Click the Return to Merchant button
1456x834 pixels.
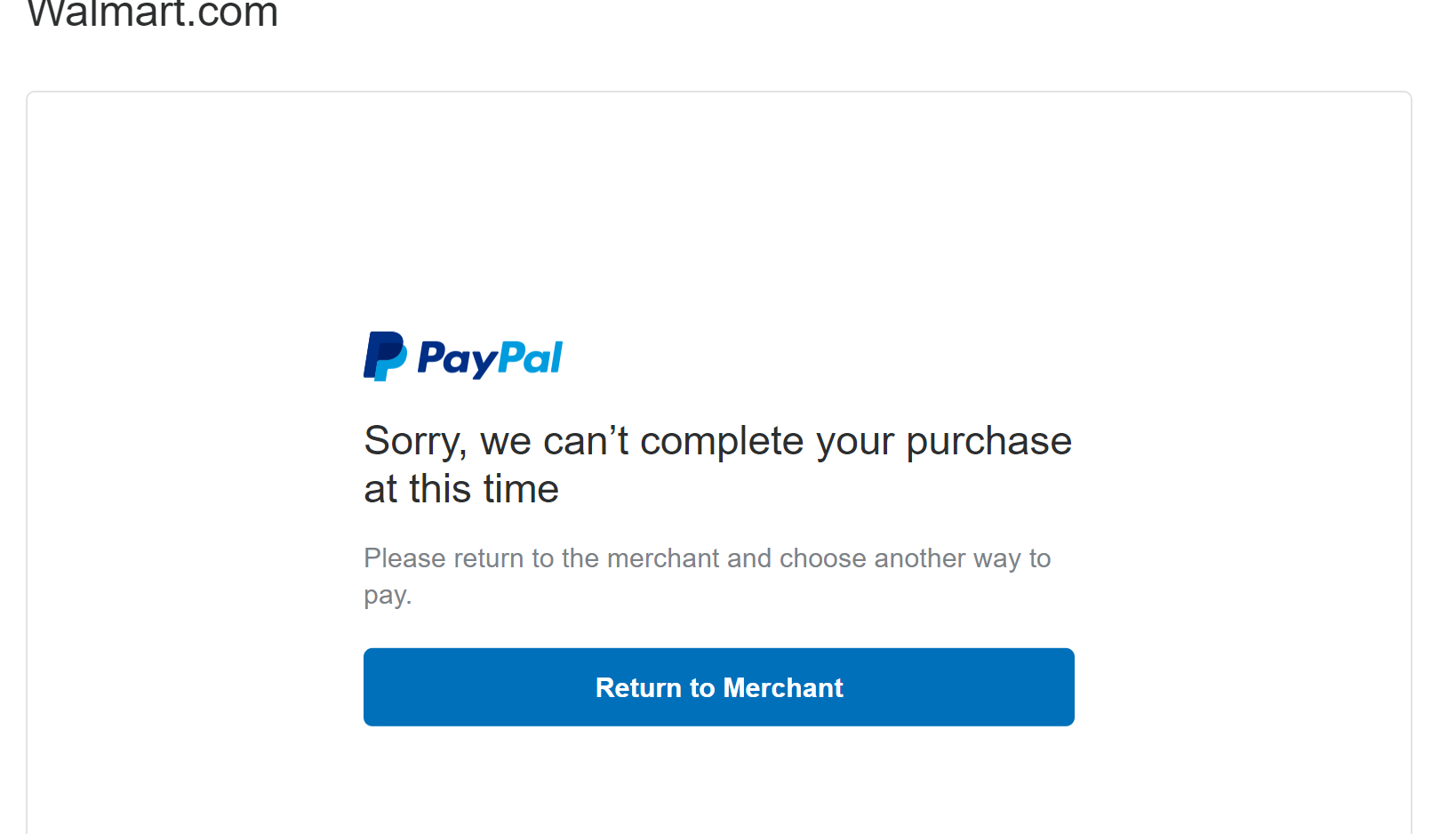[x=718, y=687]
